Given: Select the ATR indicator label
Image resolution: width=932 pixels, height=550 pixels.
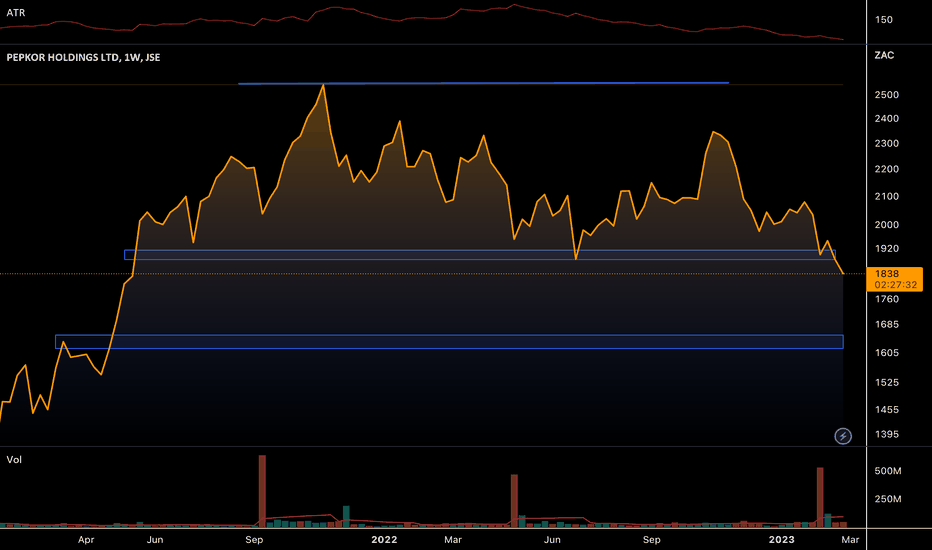Looking at the screenshot, I should pyautogui.click(x=15, y=12).
